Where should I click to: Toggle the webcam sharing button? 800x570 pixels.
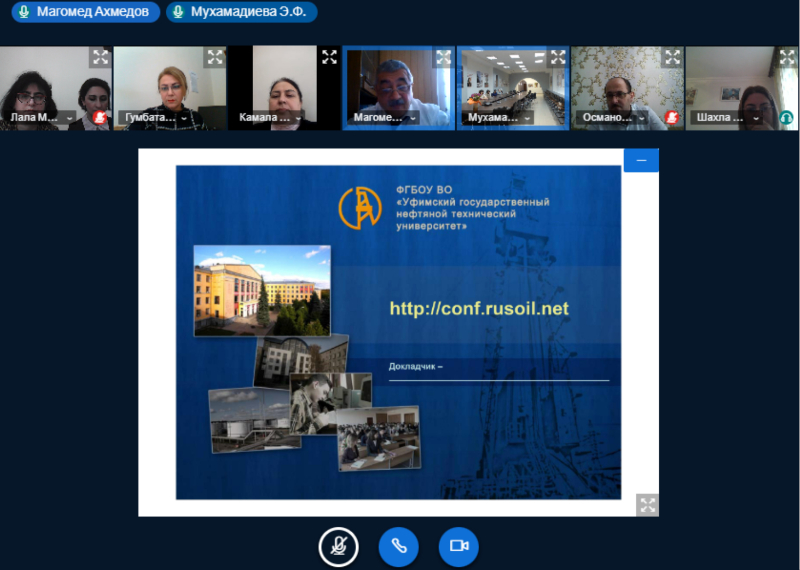click(459, 546)
